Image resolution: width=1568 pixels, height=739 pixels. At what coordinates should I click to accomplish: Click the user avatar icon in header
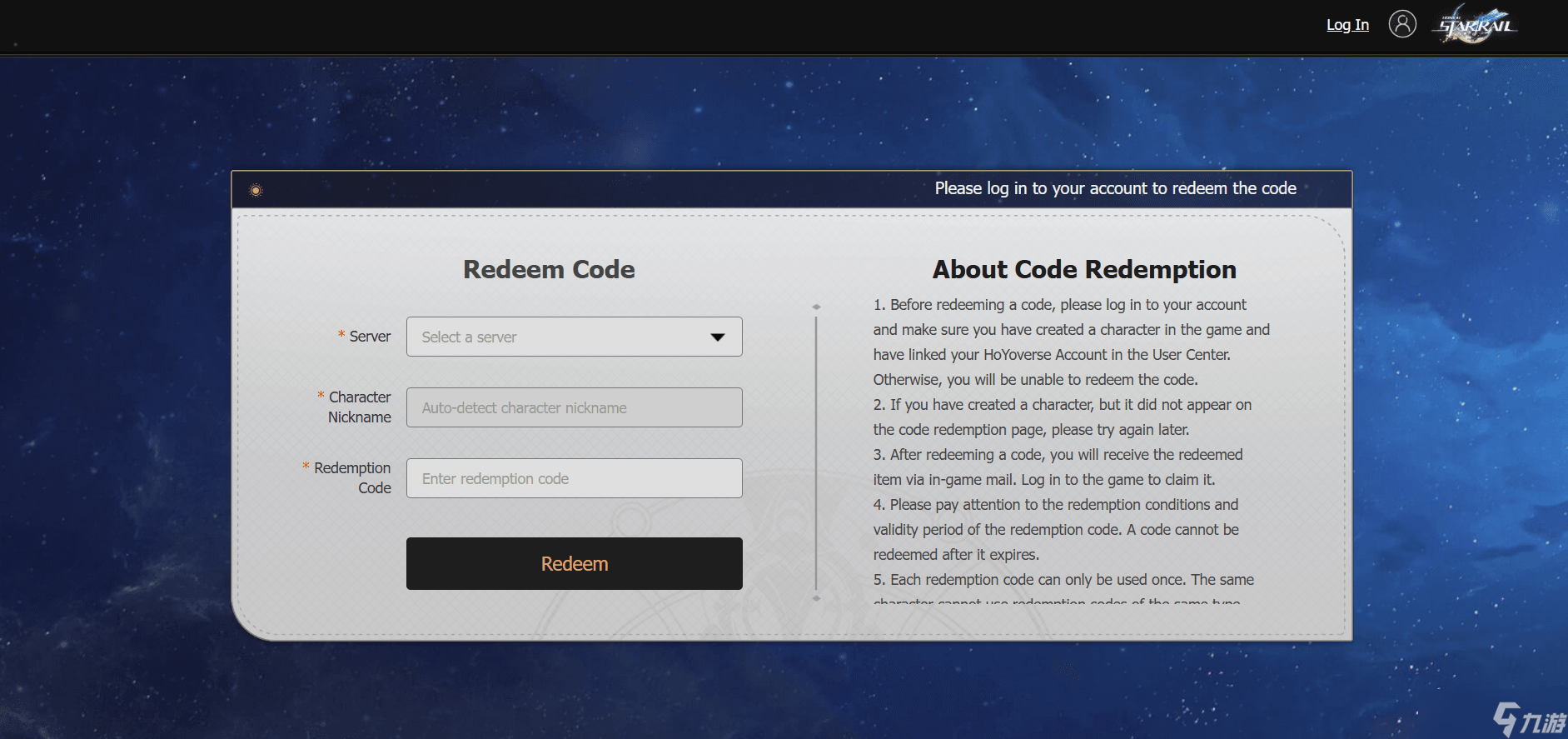point(1402,24)
